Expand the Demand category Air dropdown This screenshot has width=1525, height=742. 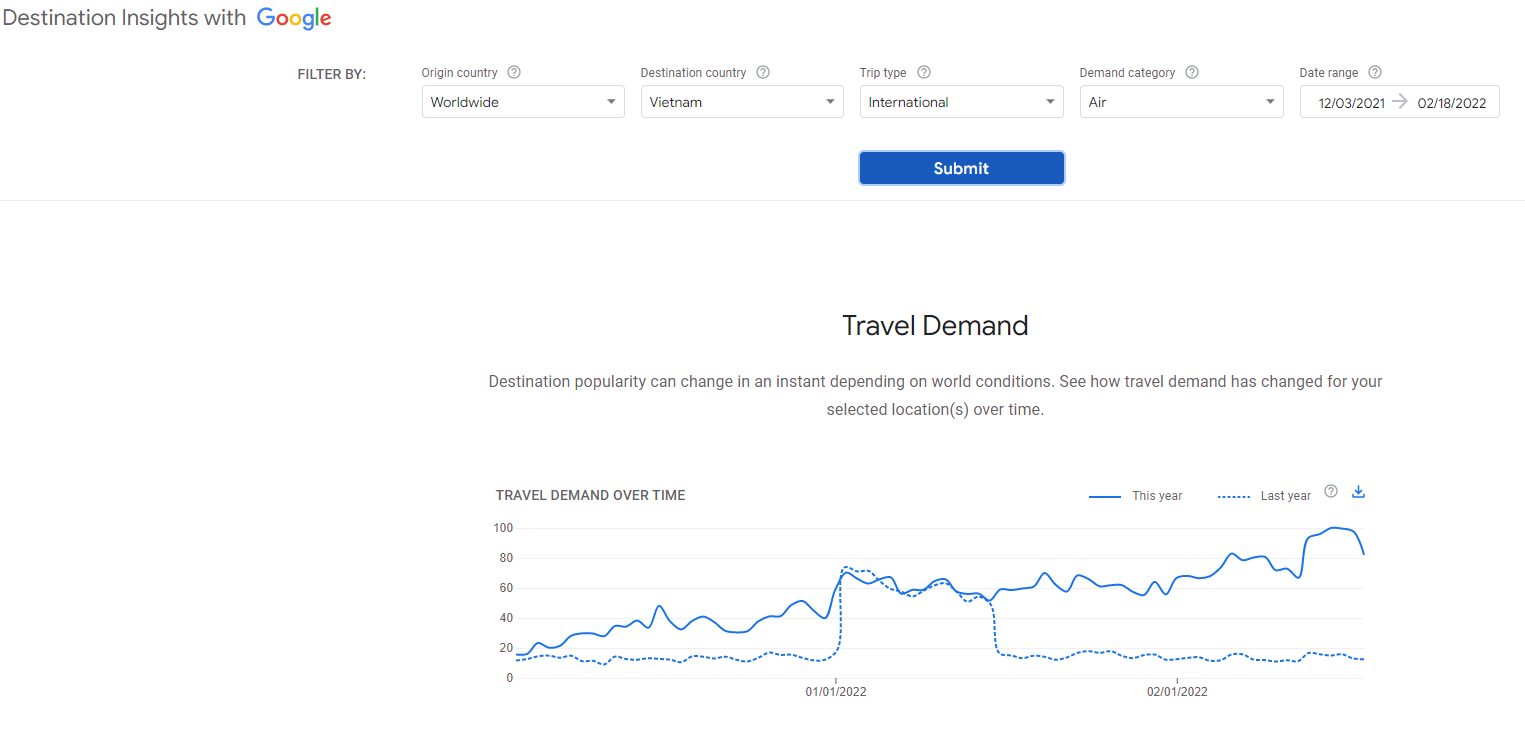1181,102
